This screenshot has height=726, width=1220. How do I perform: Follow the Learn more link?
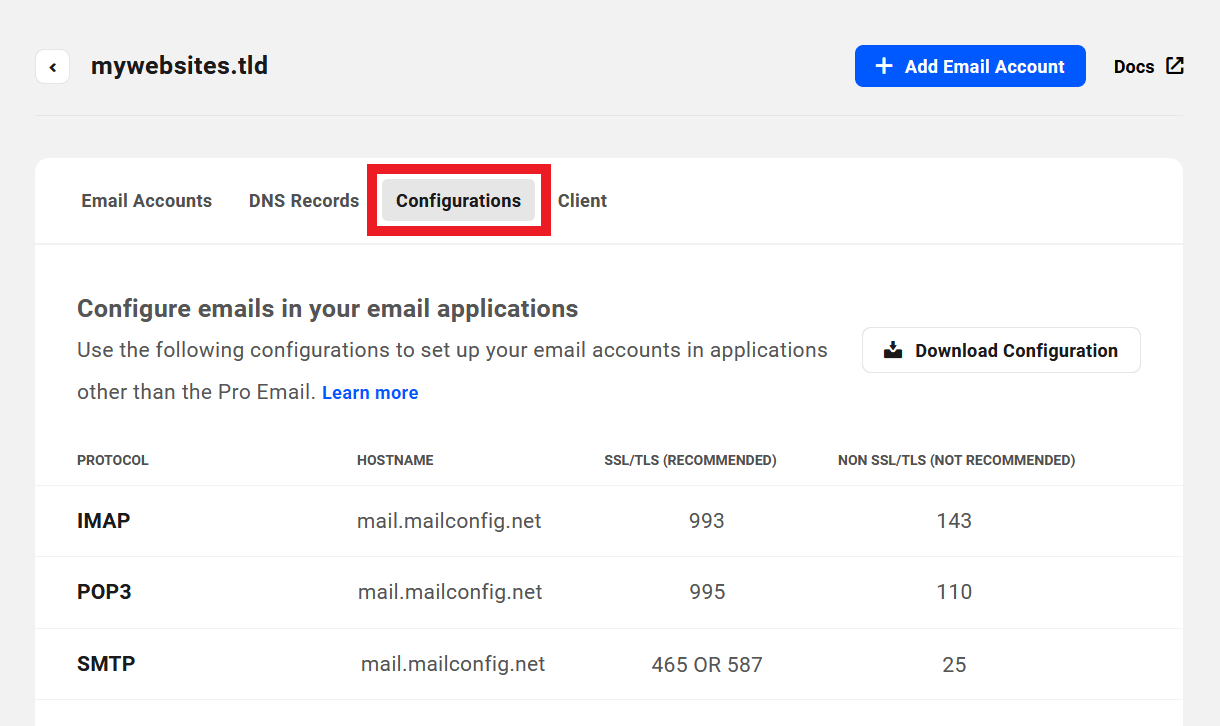coord(370,393)
